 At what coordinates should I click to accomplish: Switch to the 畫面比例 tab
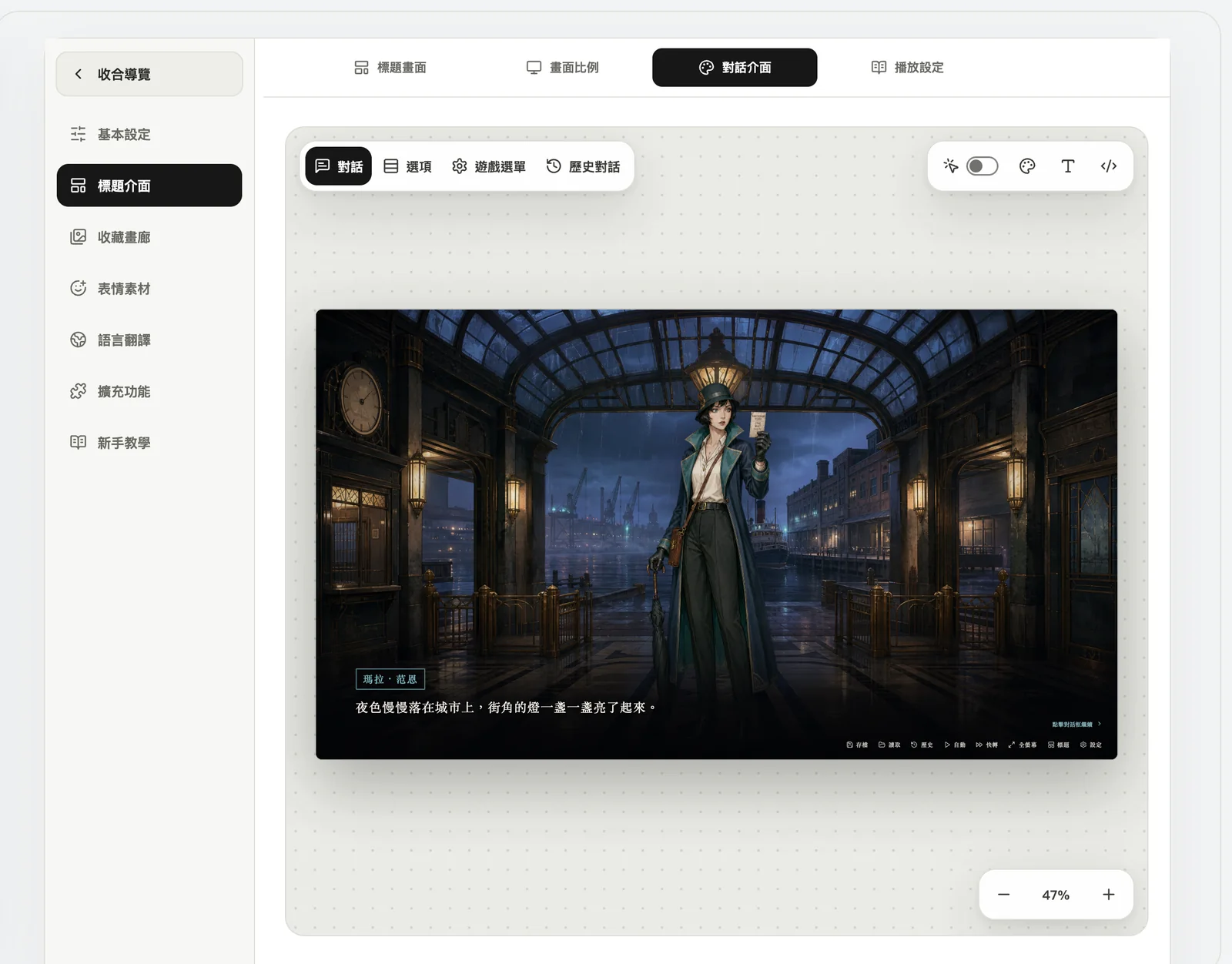click(x=563, y=68)
